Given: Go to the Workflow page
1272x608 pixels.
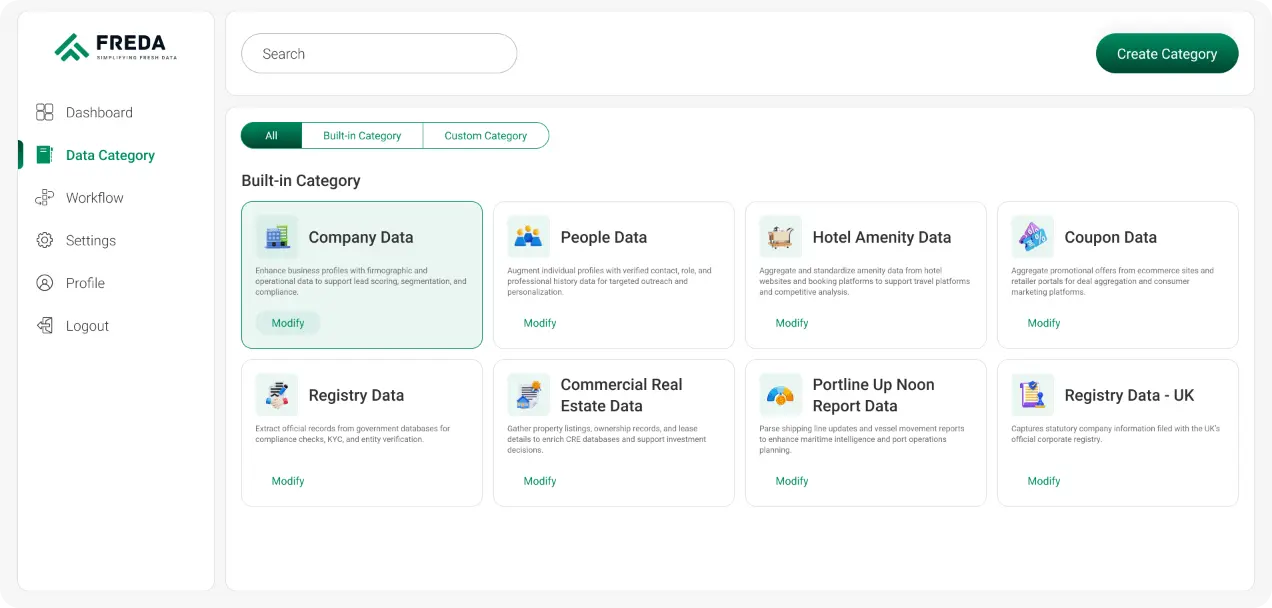Looking at the screenshot, I should pos(94,198).
